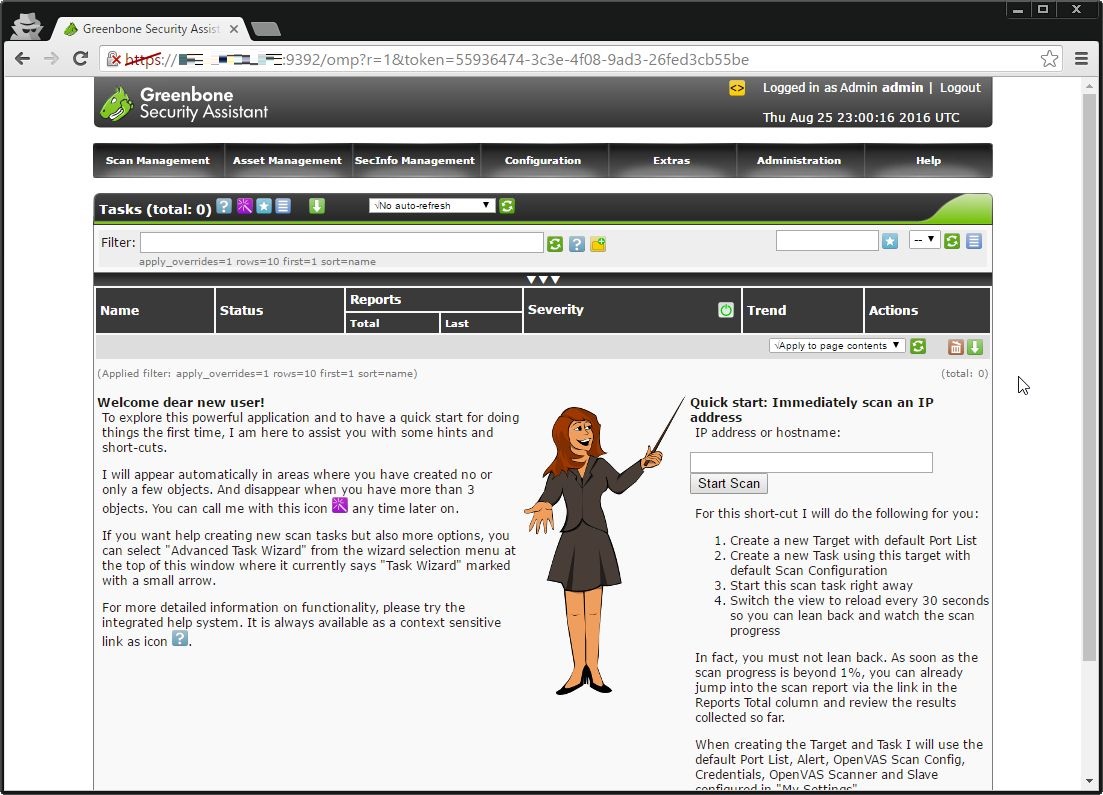Open the Administration menu
Screen dimensions: 1103x795
(799, 160)
